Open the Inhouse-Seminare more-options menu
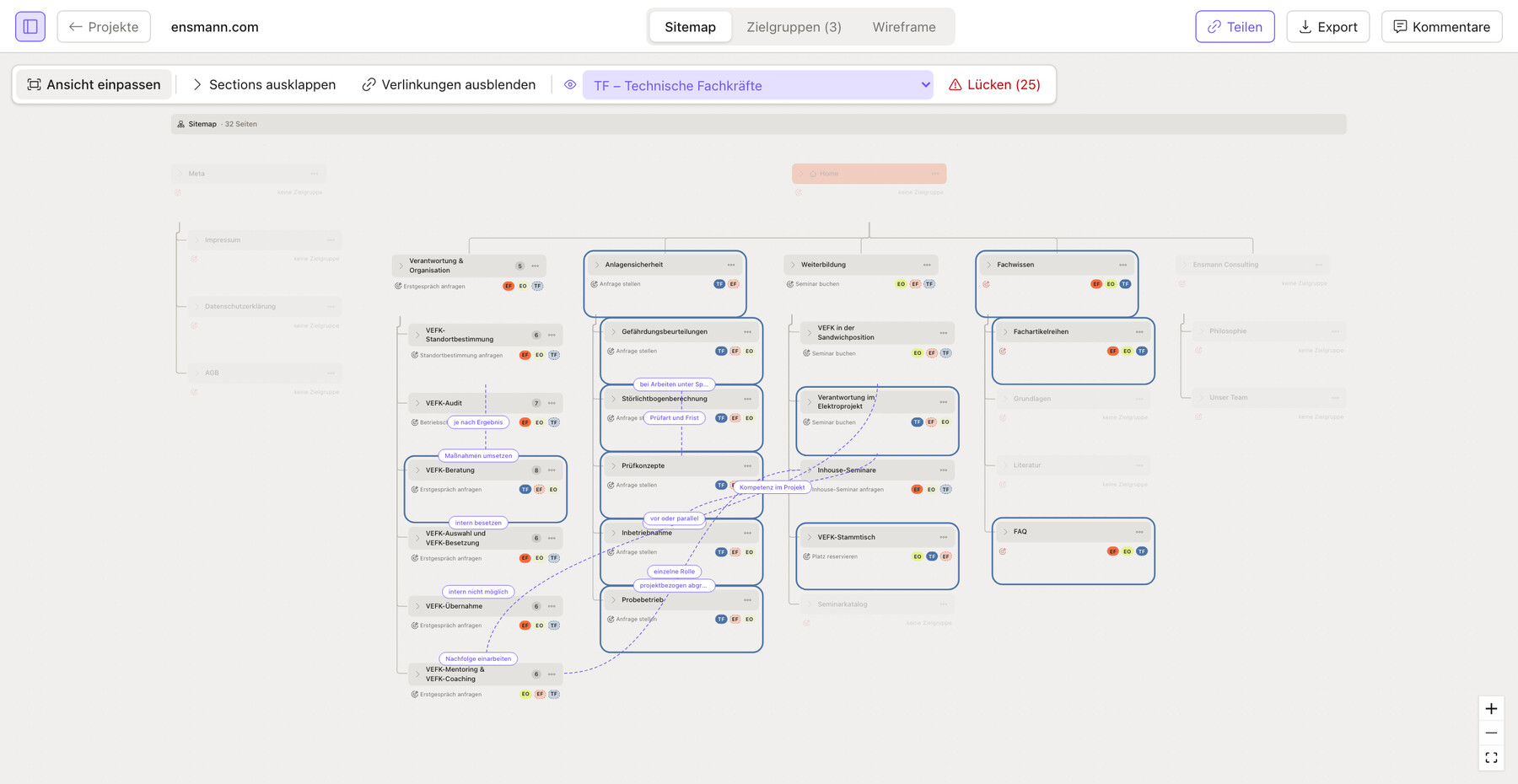 click(944, 470)
